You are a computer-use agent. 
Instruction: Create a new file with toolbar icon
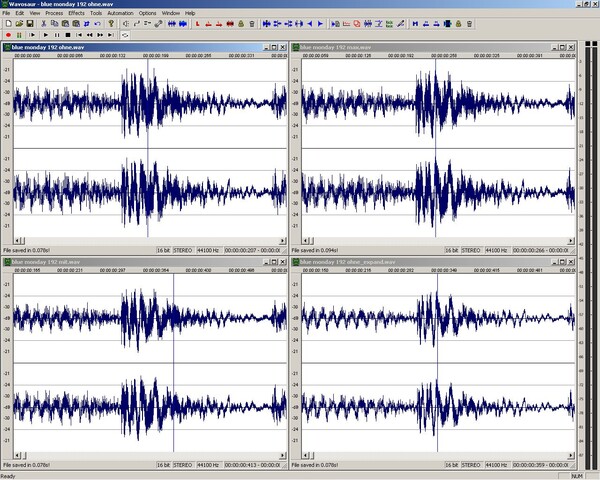(x=8, y=24)
